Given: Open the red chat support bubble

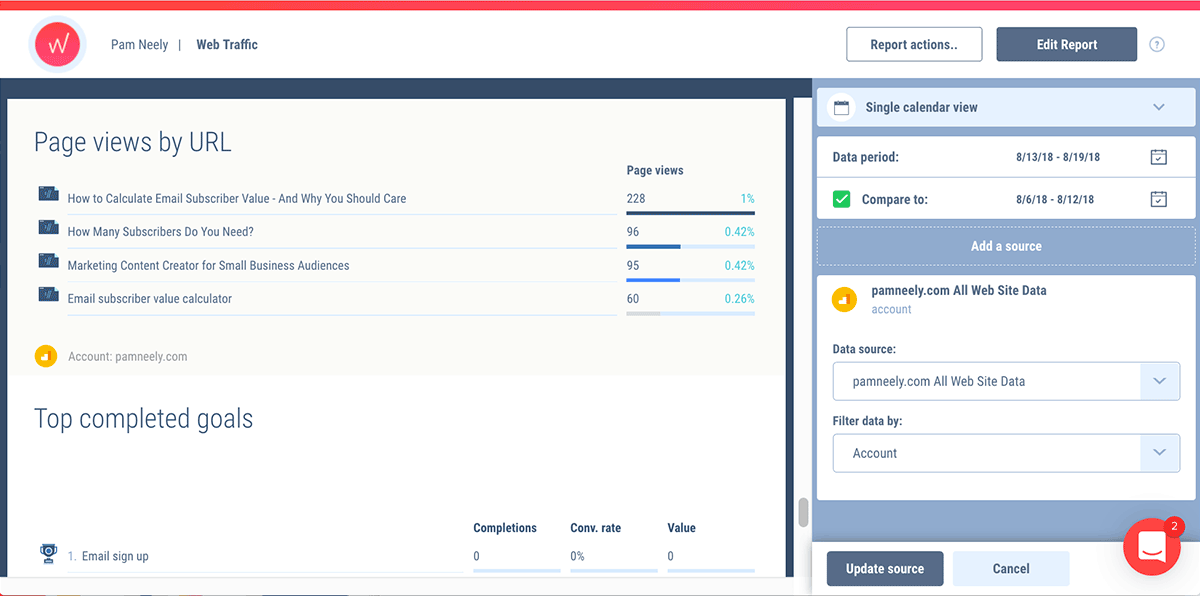Looking at the screenshot, I should click(1152, 547).
